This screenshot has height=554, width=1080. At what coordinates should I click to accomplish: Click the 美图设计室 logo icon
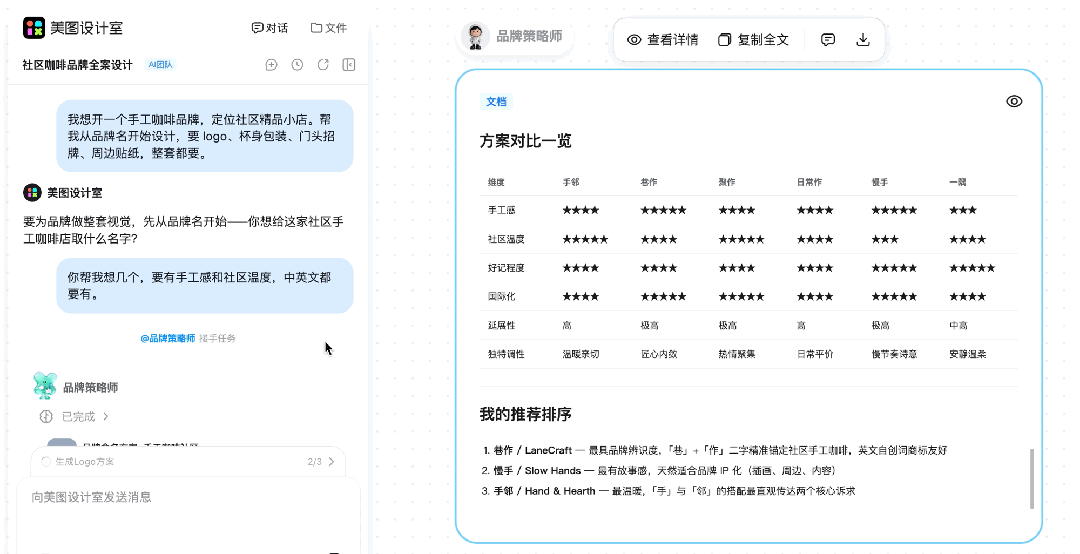click(x=34, y=28)
